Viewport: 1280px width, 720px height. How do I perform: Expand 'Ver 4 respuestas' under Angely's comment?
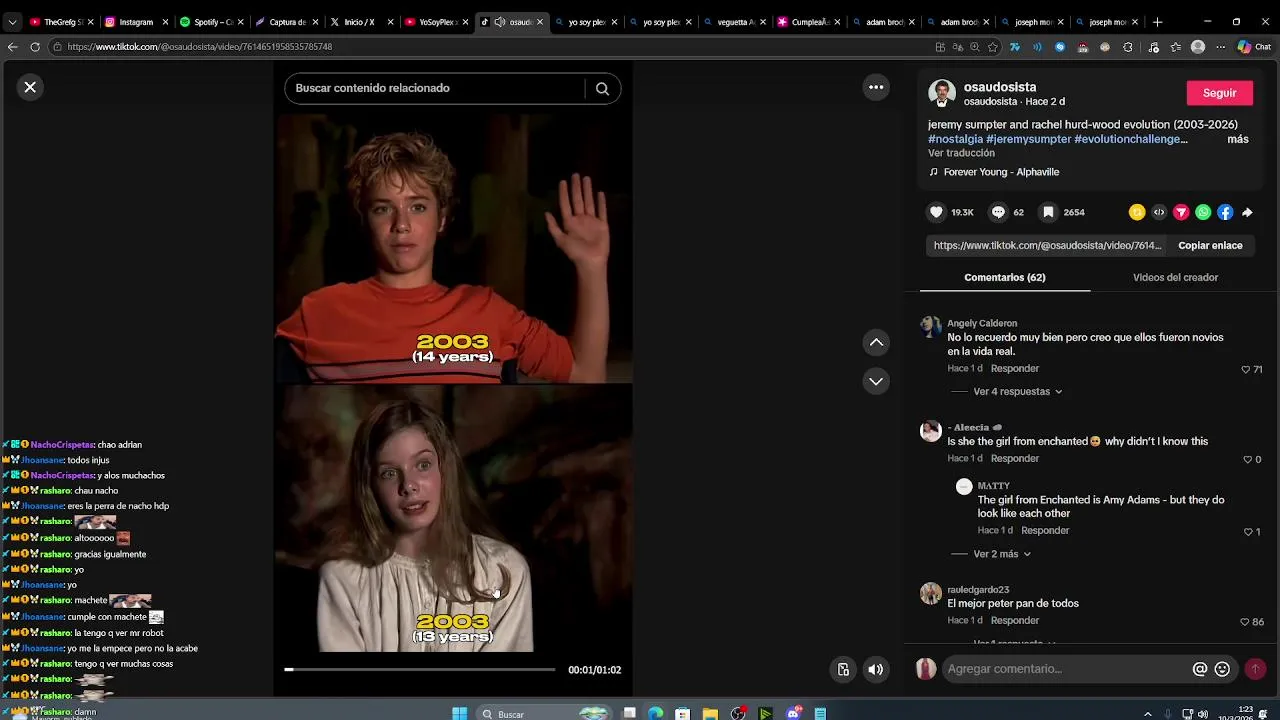click(1017, 391)
